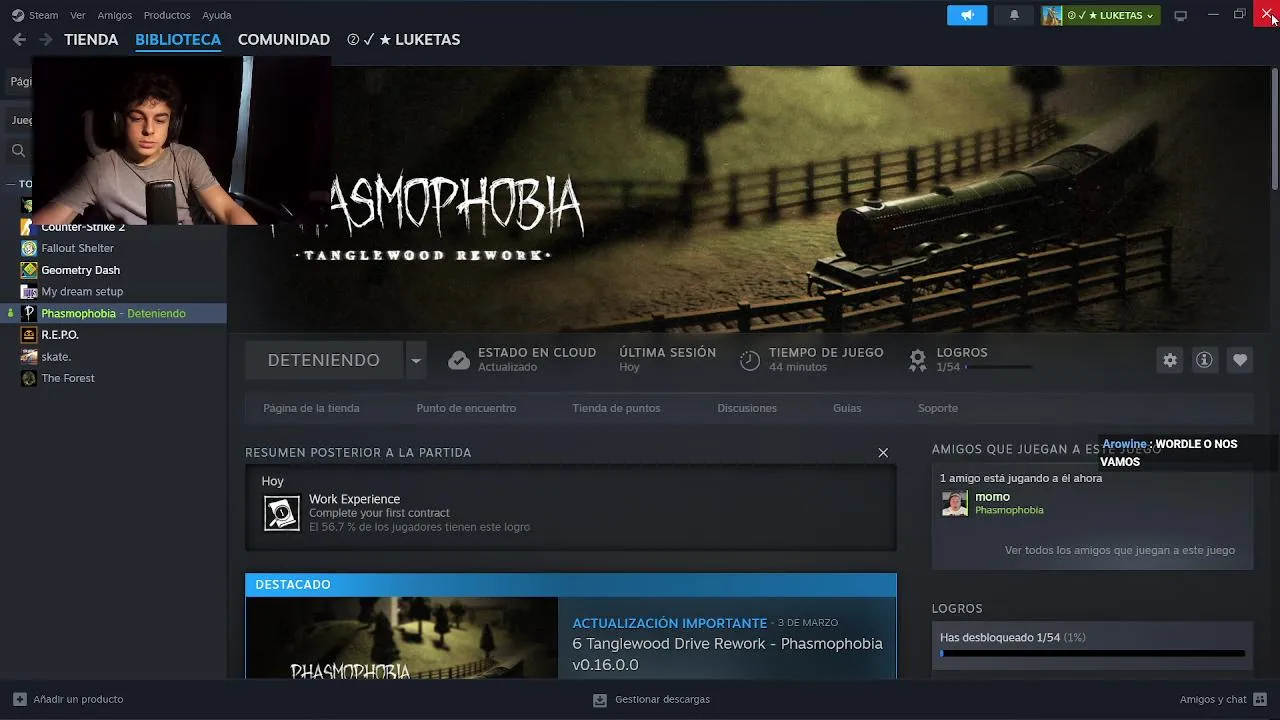Open the Ayuda menu
The height and width of the screenshot is (720, 1280).
tap(217, 15)
